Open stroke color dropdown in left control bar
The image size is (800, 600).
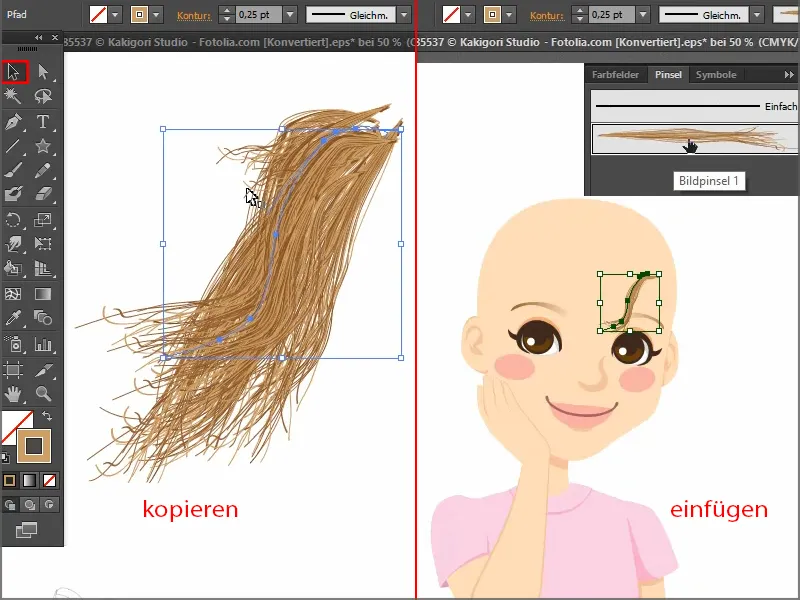pos(156,15)
